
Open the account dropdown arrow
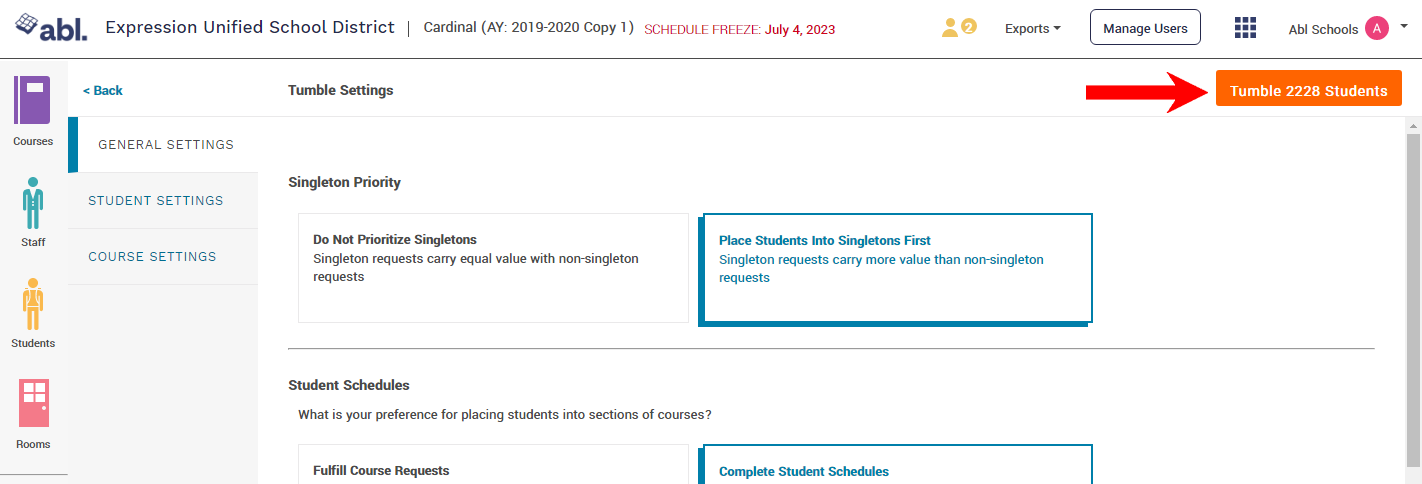1404,27
